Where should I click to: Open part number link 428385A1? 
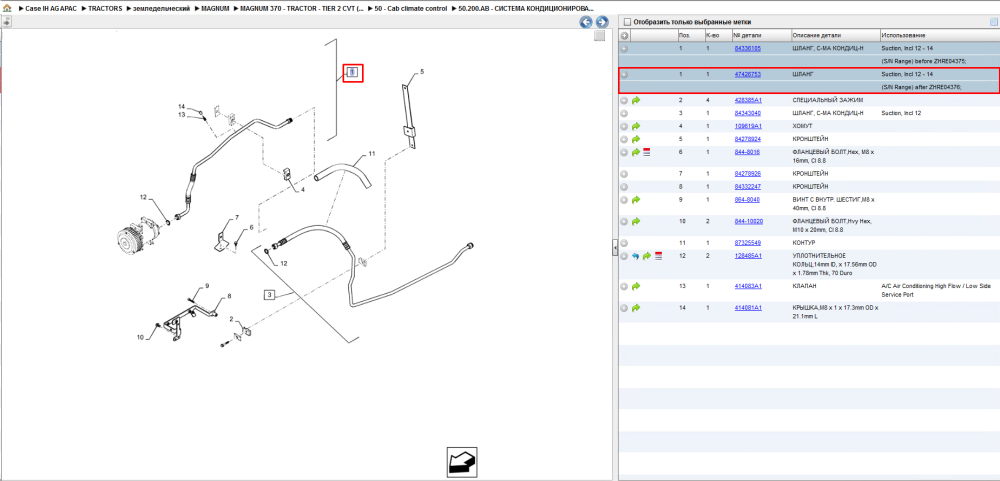pyautogui.click(x=748, y=100)
